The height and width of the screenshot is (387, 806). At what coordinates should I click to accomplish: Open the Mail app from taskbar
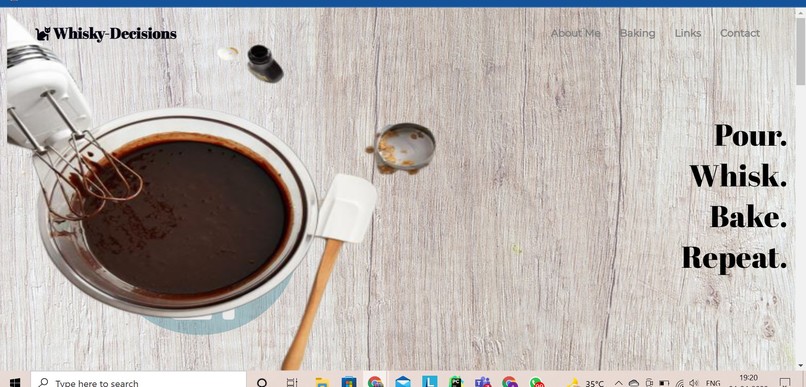[402, 382]
